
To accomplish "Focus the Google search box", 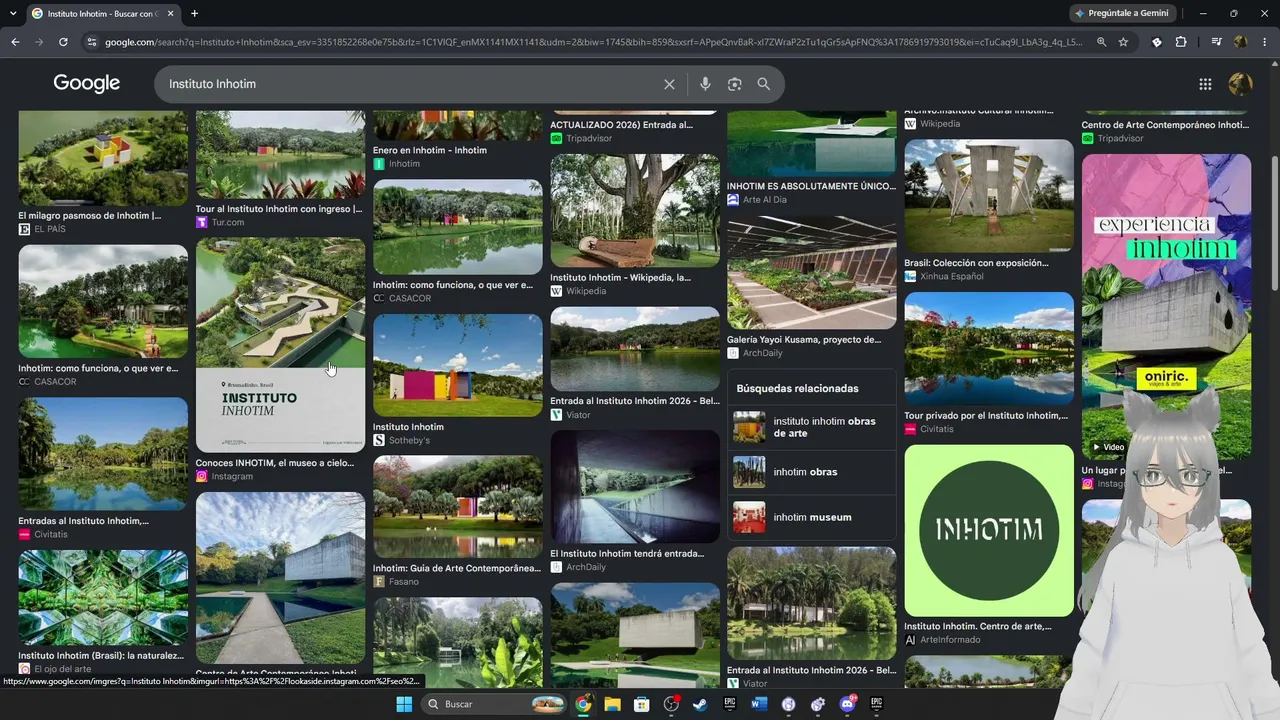I will click(410, 84).
